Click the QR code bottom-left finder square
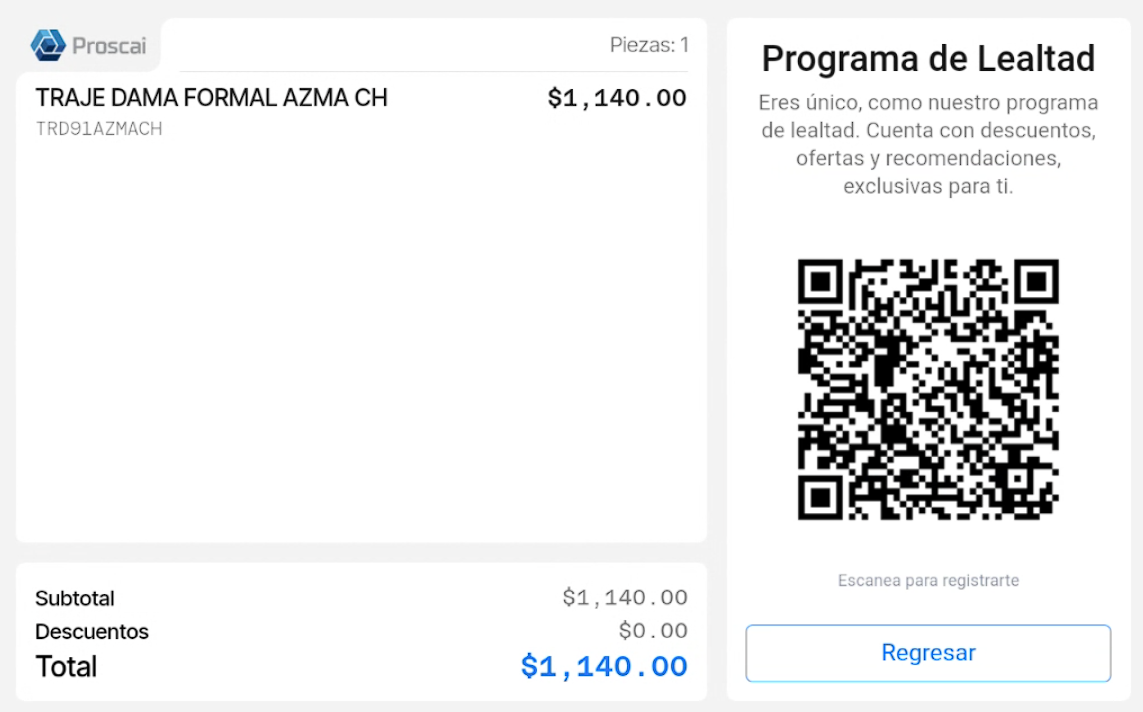Screen dimensions: 1143x712 tap(820, 497)
